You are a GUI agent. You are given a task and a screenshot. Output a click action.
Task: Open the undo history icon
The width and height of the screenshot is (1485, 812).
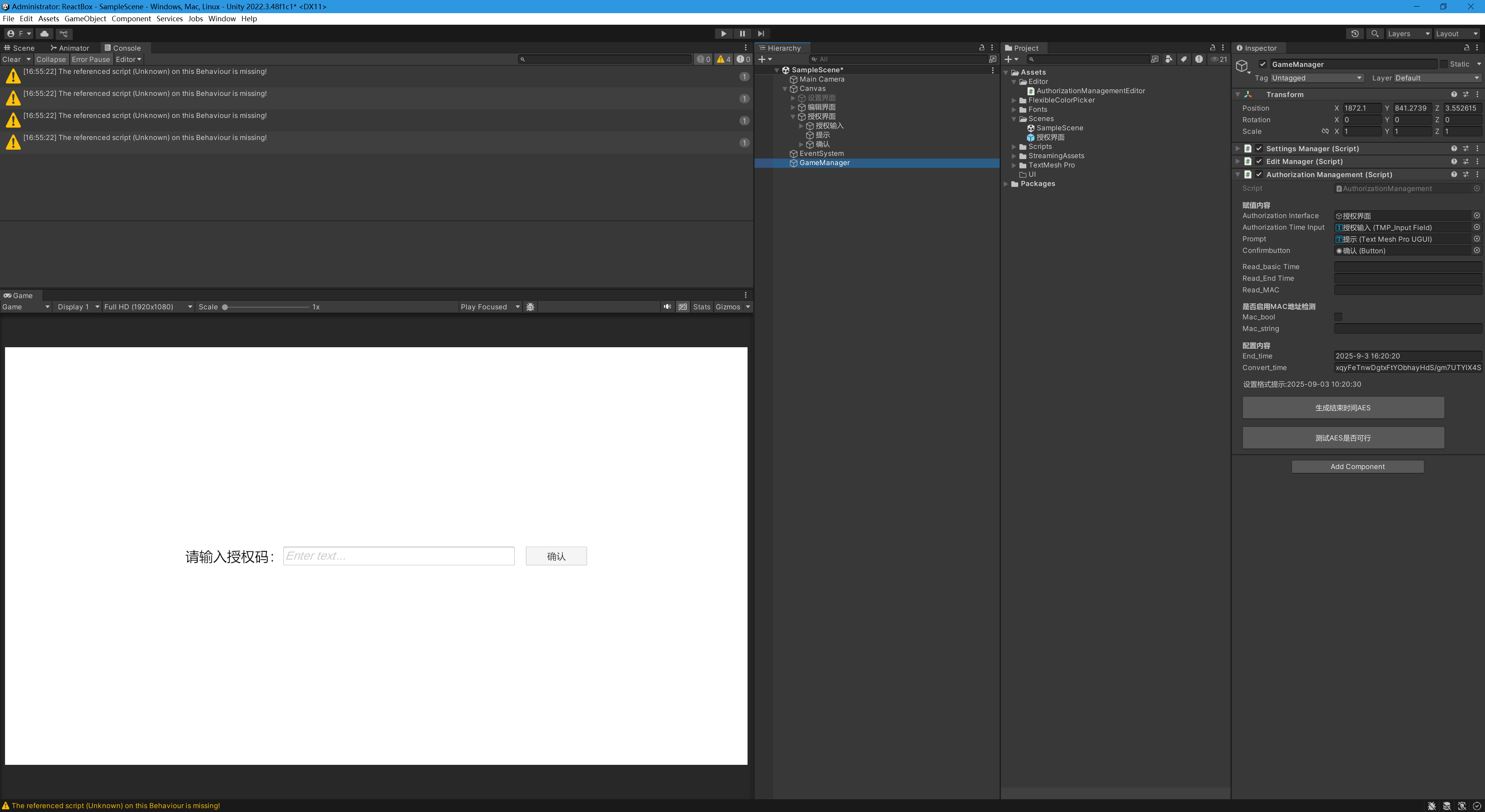[x=1355, y=33]
